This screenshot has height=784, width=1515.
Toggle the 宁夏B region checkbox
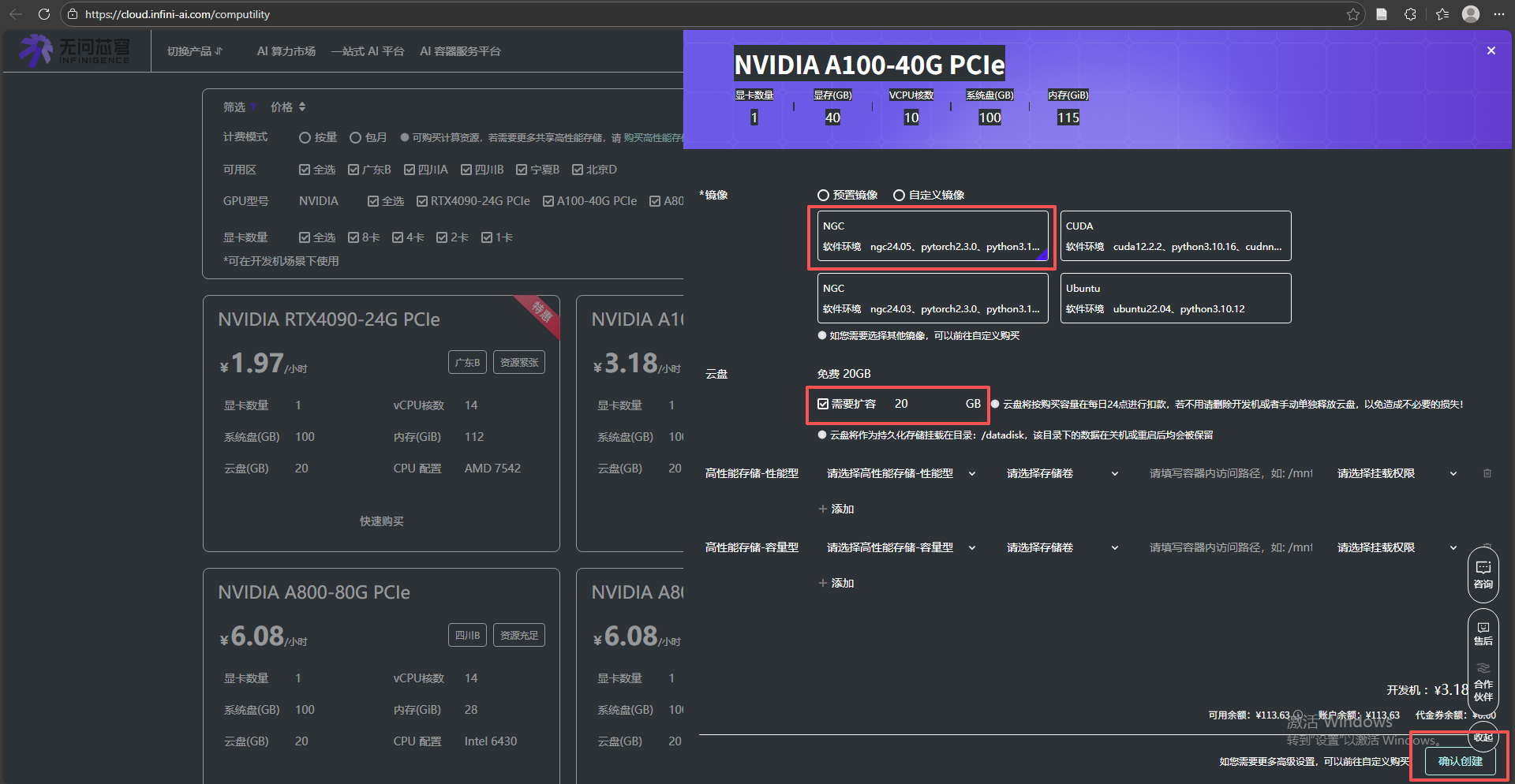(522, 170)
